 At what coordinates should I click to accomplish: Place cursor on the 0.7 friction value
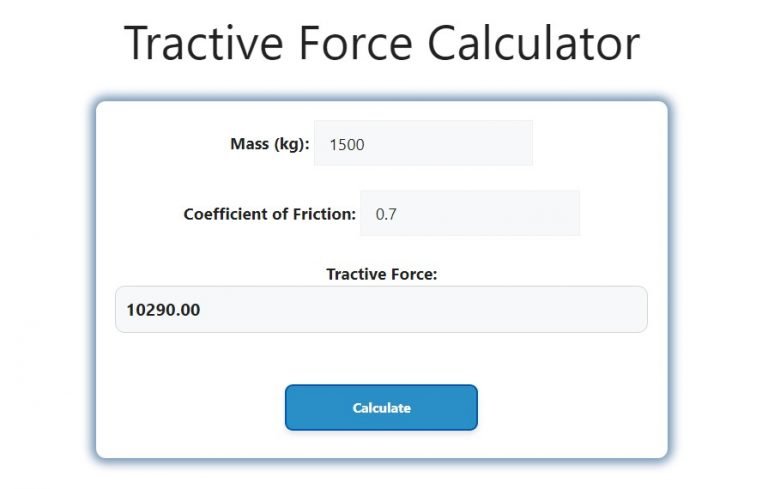386,215
